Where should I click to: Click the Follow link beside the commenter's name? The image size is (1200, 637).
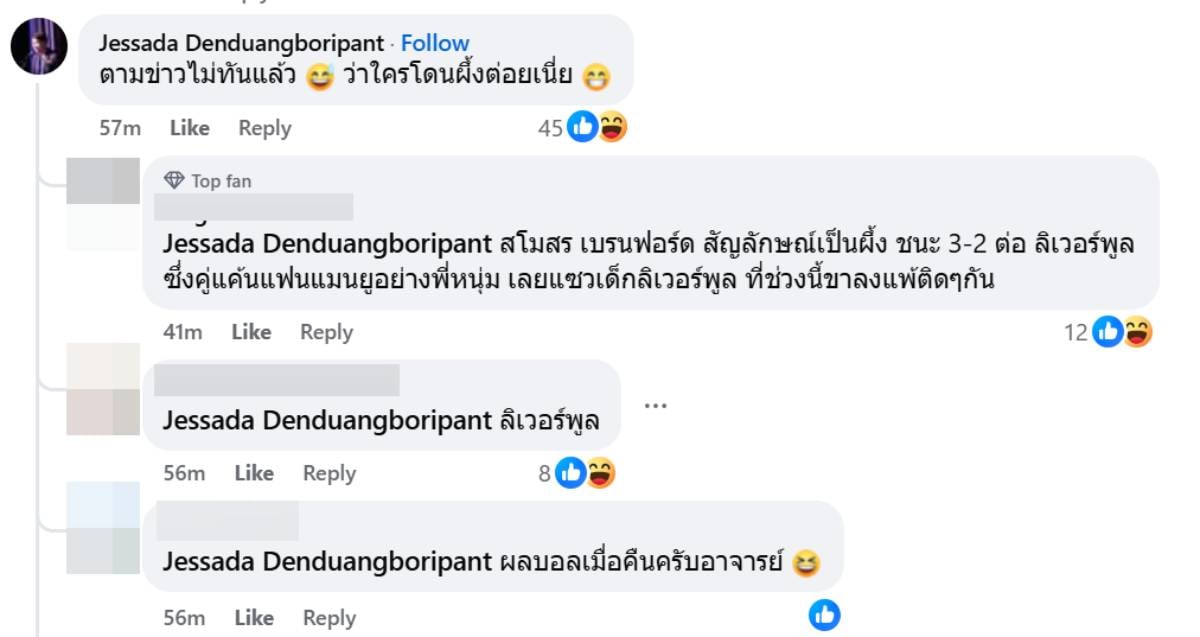pyautogui.click(x=435, y=43)
